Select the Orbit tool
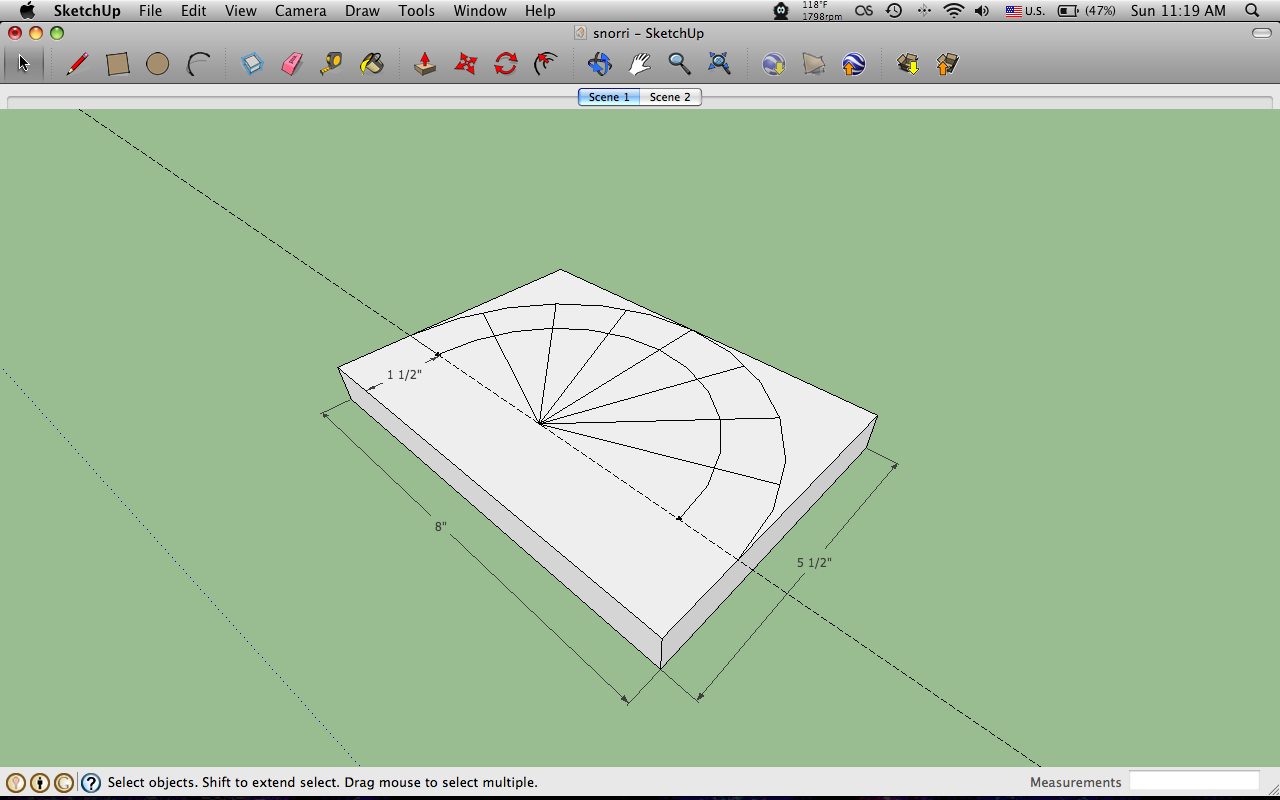Screen dimensions: 1280x800 click(599, 64)
